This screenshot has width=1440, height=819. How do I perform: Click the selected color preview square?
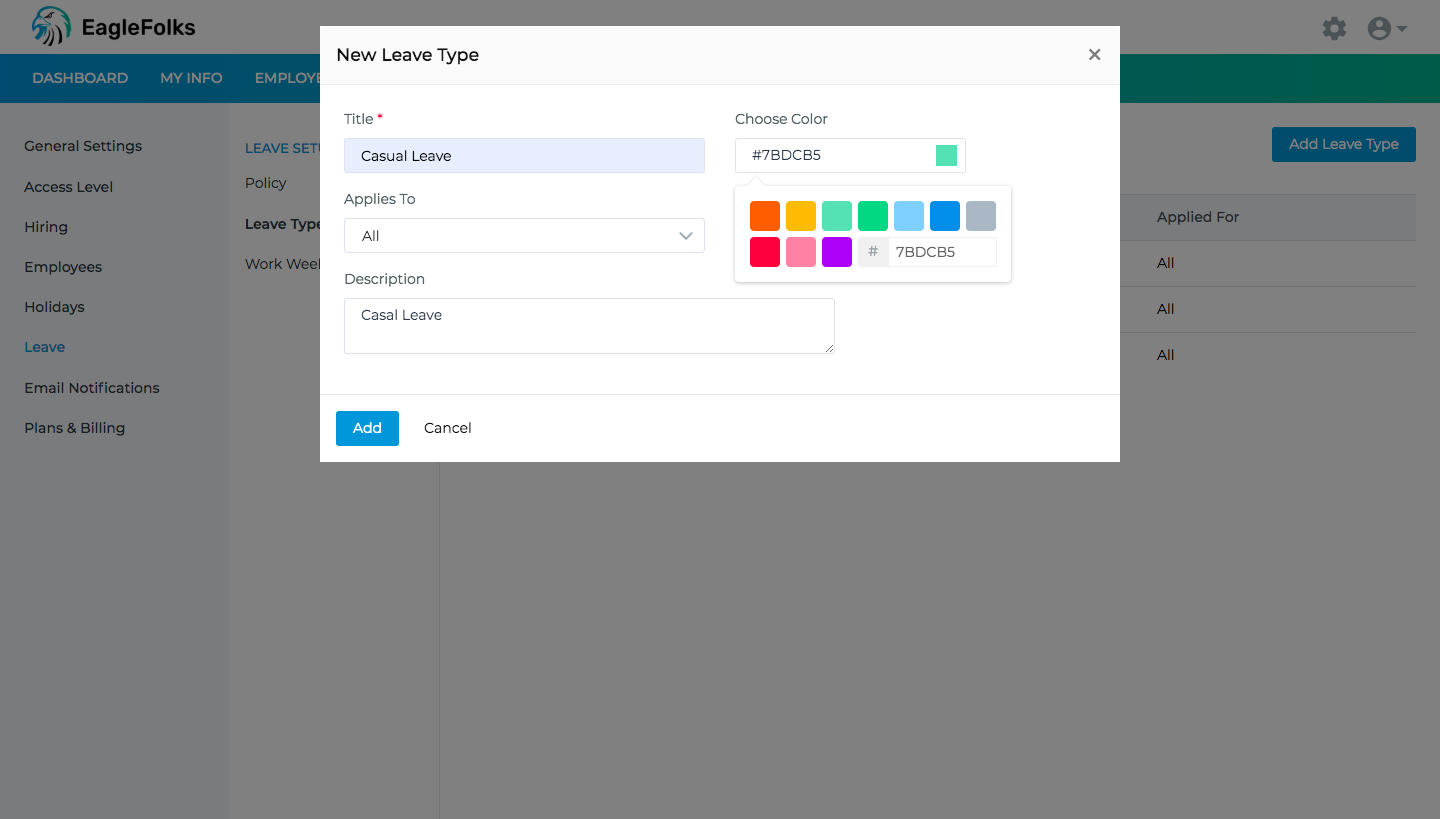coord(946,155)
